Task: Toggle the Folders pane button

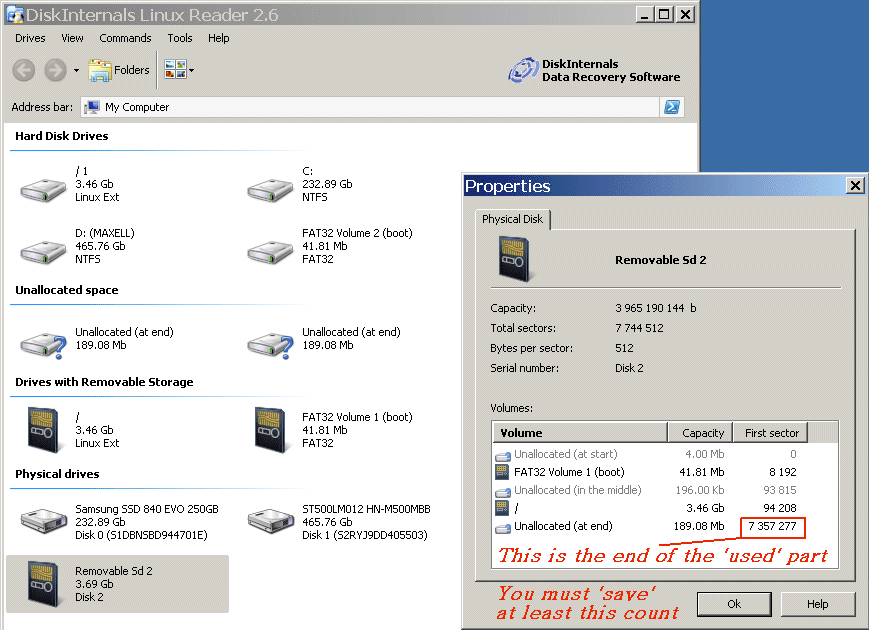Action: tap(119, 70)
